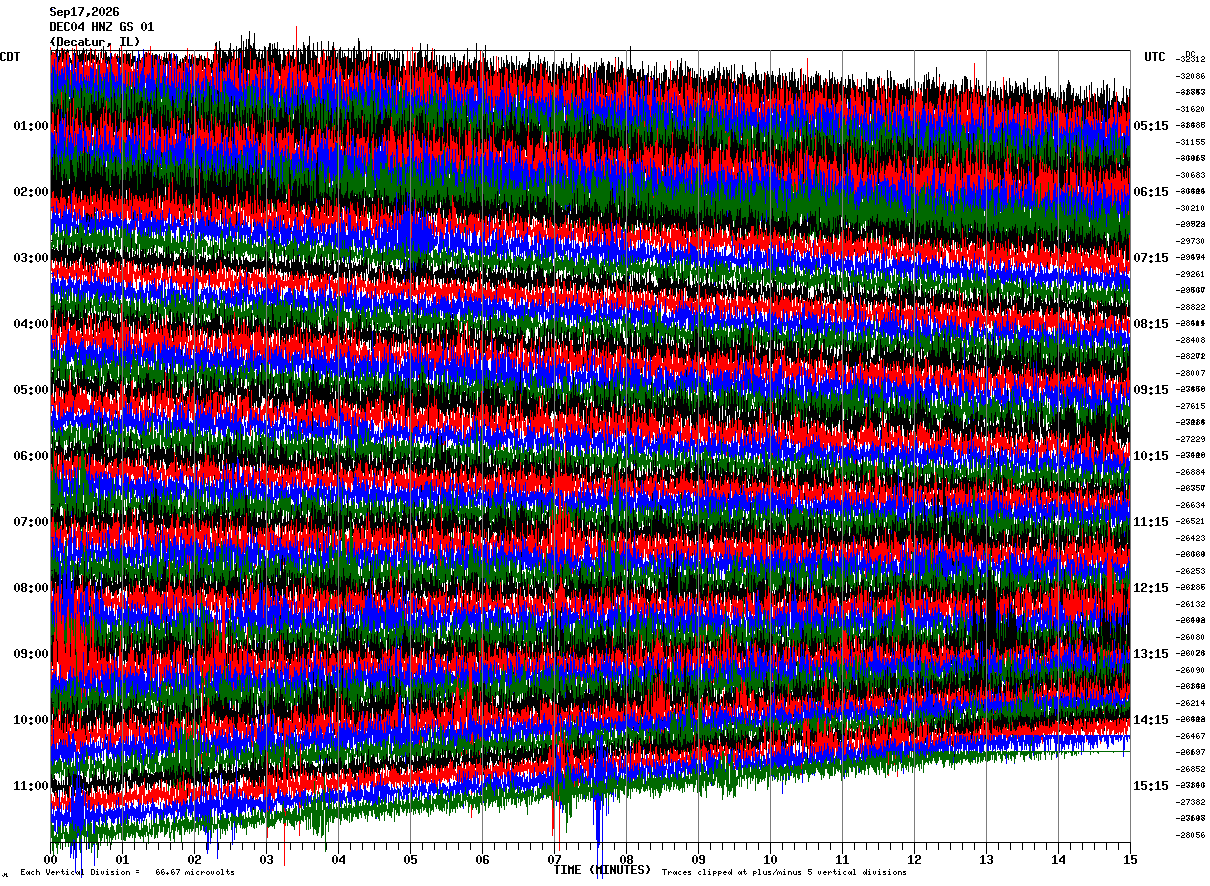Viewport: 1210px width, 886px height.
Task: Click the 15:15 UTC time label
Action: 1151,786
